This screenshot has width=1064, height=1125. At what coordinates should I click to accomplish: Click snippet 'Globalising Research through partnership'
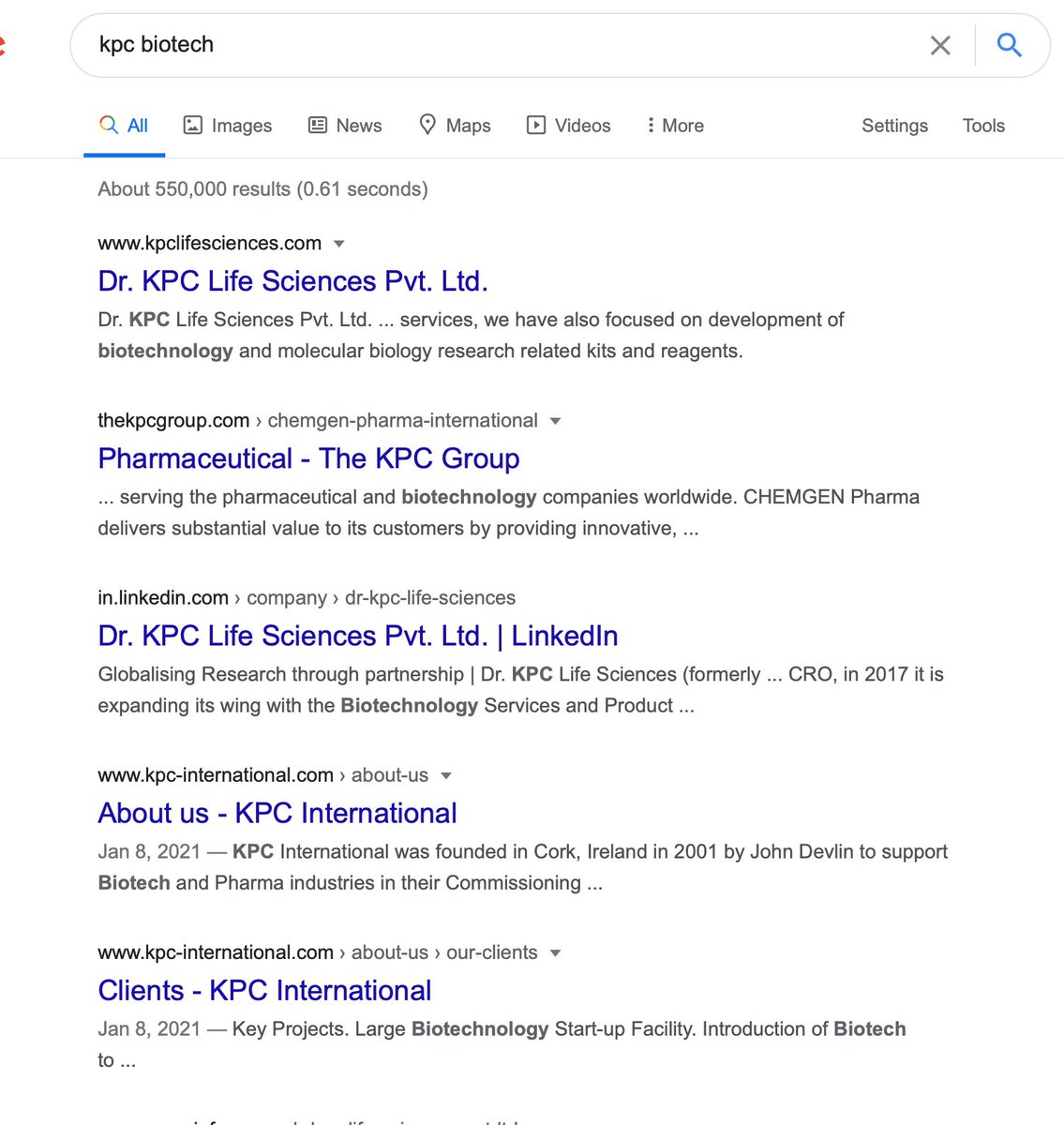point(520,690)
